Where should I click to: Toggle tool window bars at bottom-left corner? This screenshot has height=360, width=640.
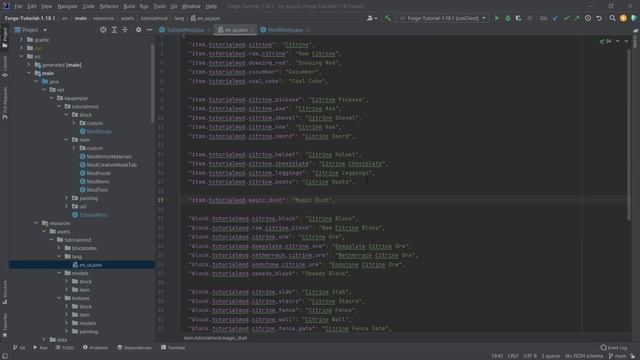[4, 356]
